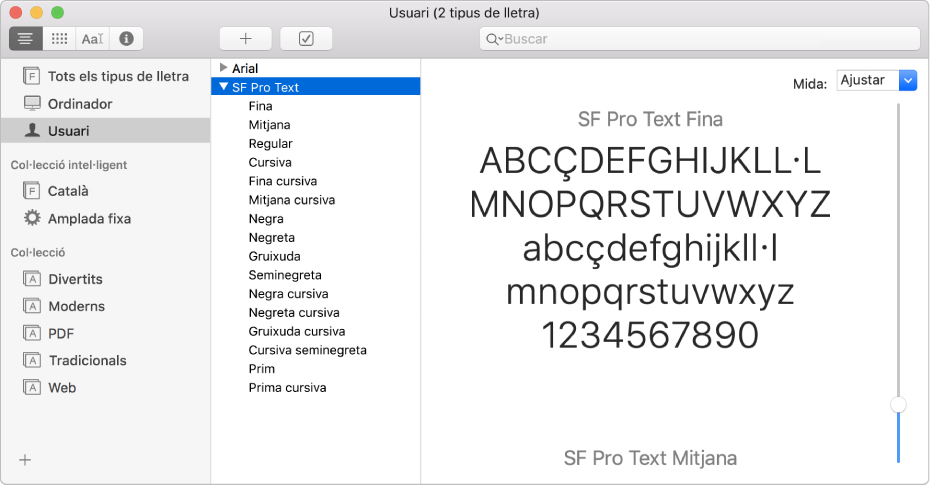Click the Usuari person icon
This screenshot has height=487, width=934.
click(x=32, y=130)
